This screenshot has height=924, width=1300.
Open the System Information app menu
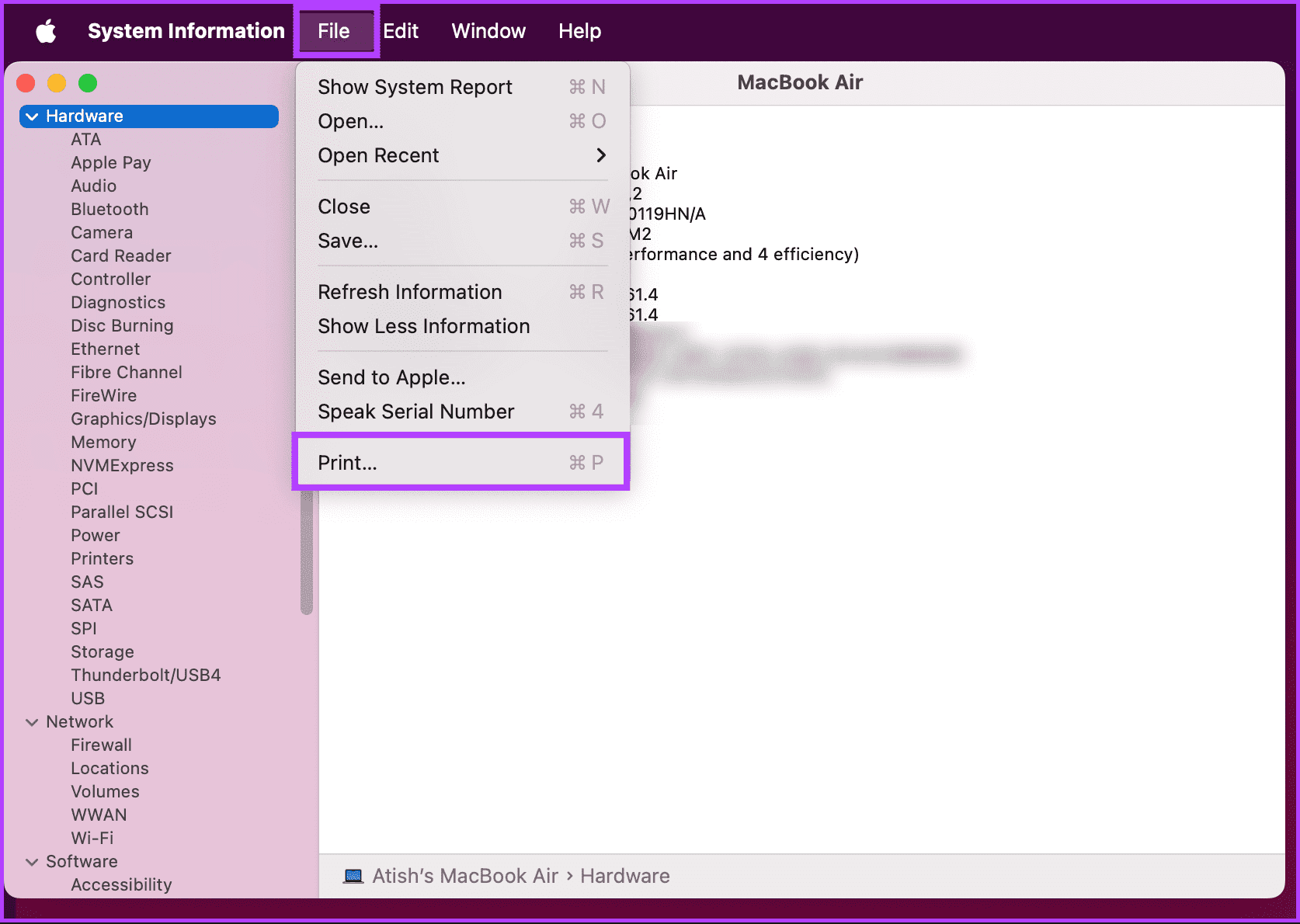186,31
